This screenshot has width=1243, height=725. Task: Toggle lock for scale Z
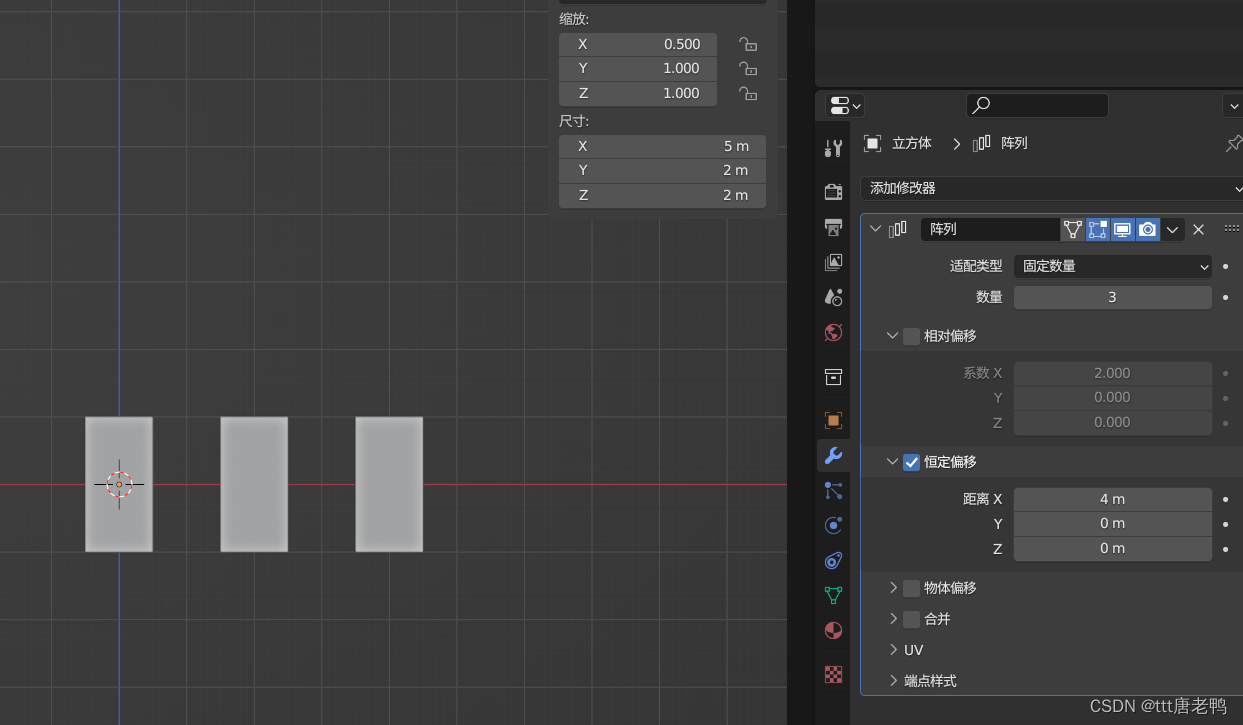[747, 93]
